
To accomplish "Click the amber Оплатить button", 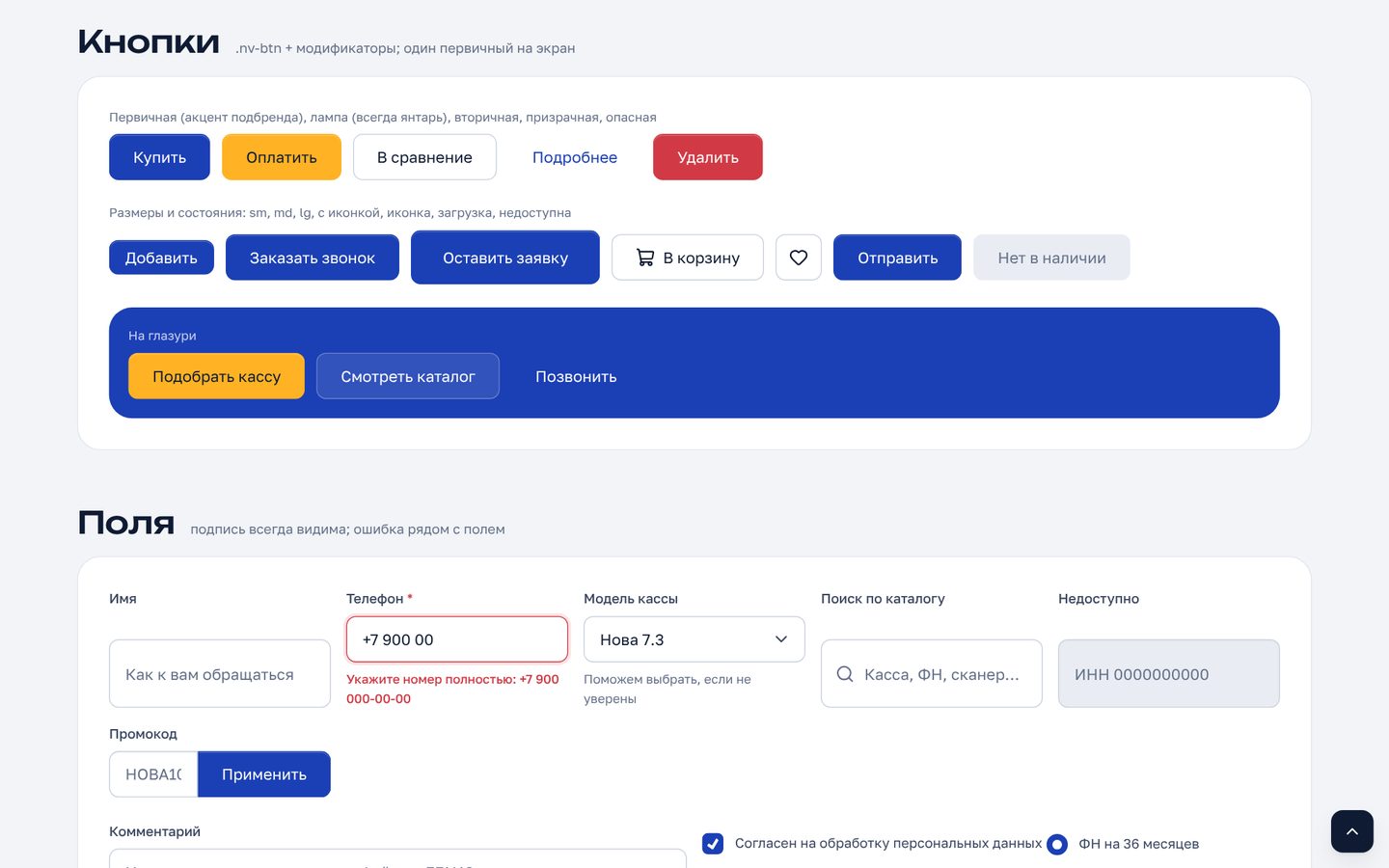I will point(282,157).
